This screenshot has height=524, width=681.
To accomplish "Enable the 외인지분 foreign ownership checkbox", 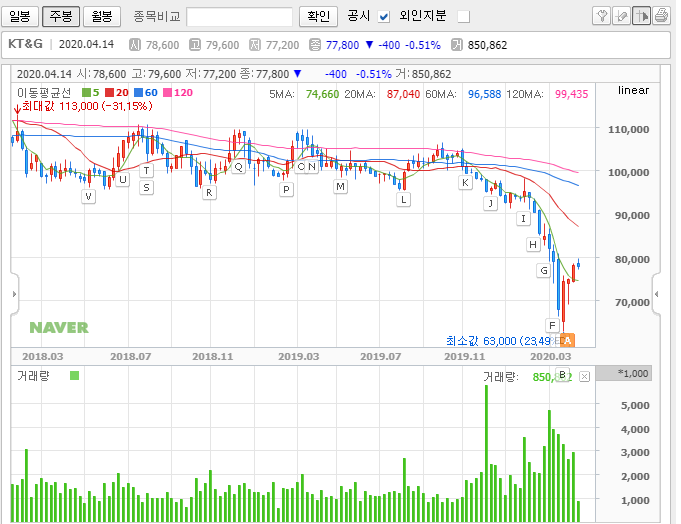I will [x=464, y=17].
